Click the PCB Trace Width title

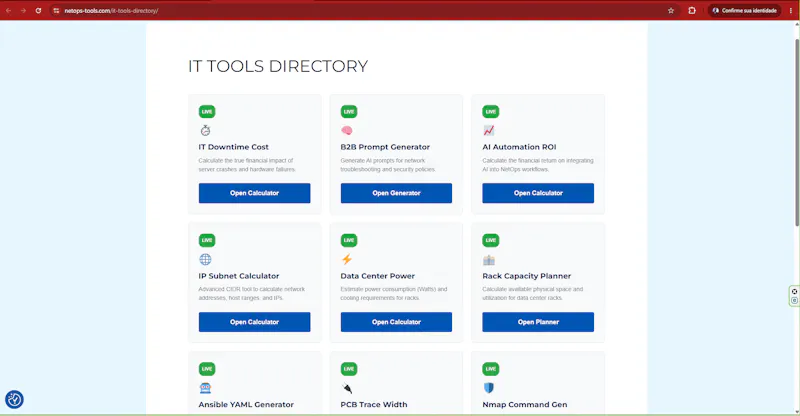tap(374, 404)
